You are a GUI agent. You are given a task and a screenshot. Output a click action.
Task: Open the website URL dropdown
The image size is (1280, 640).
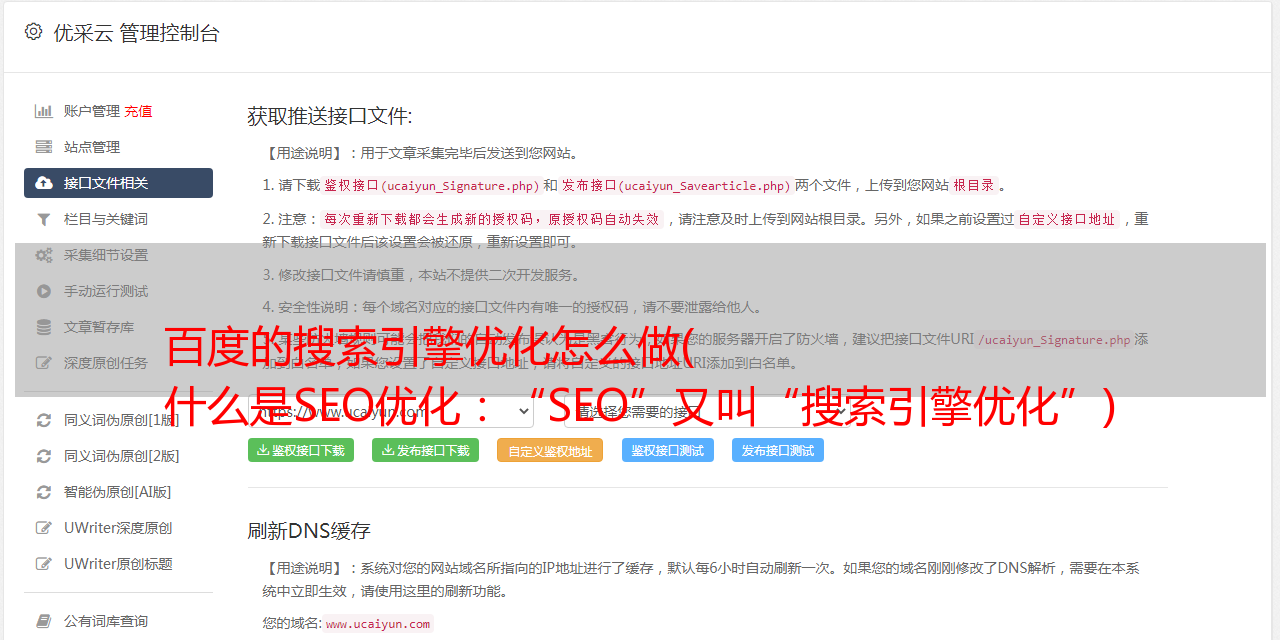point(391,411)
